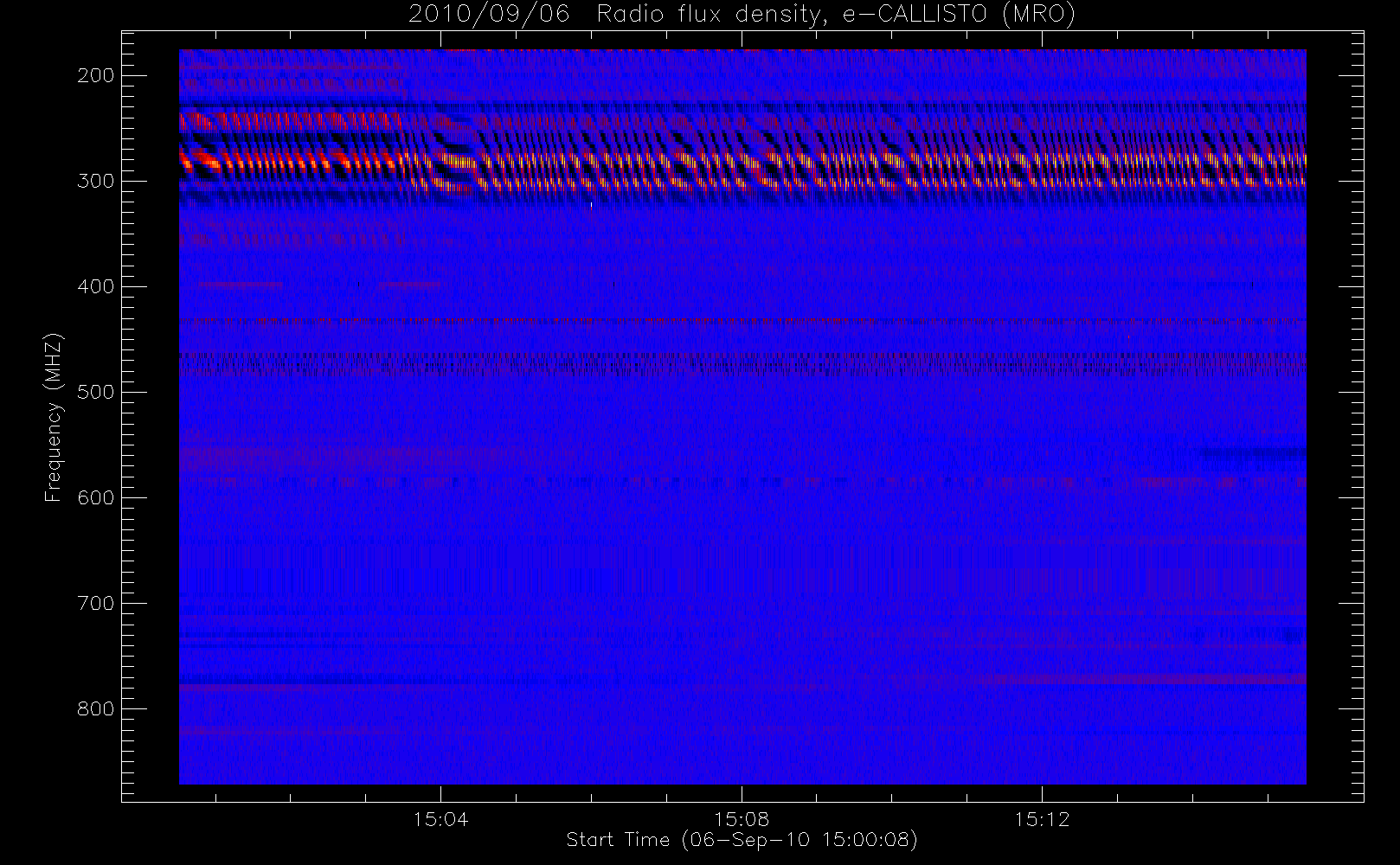
Task: Click the 800 MHz frequency tick label
Action: coord(95,708)
